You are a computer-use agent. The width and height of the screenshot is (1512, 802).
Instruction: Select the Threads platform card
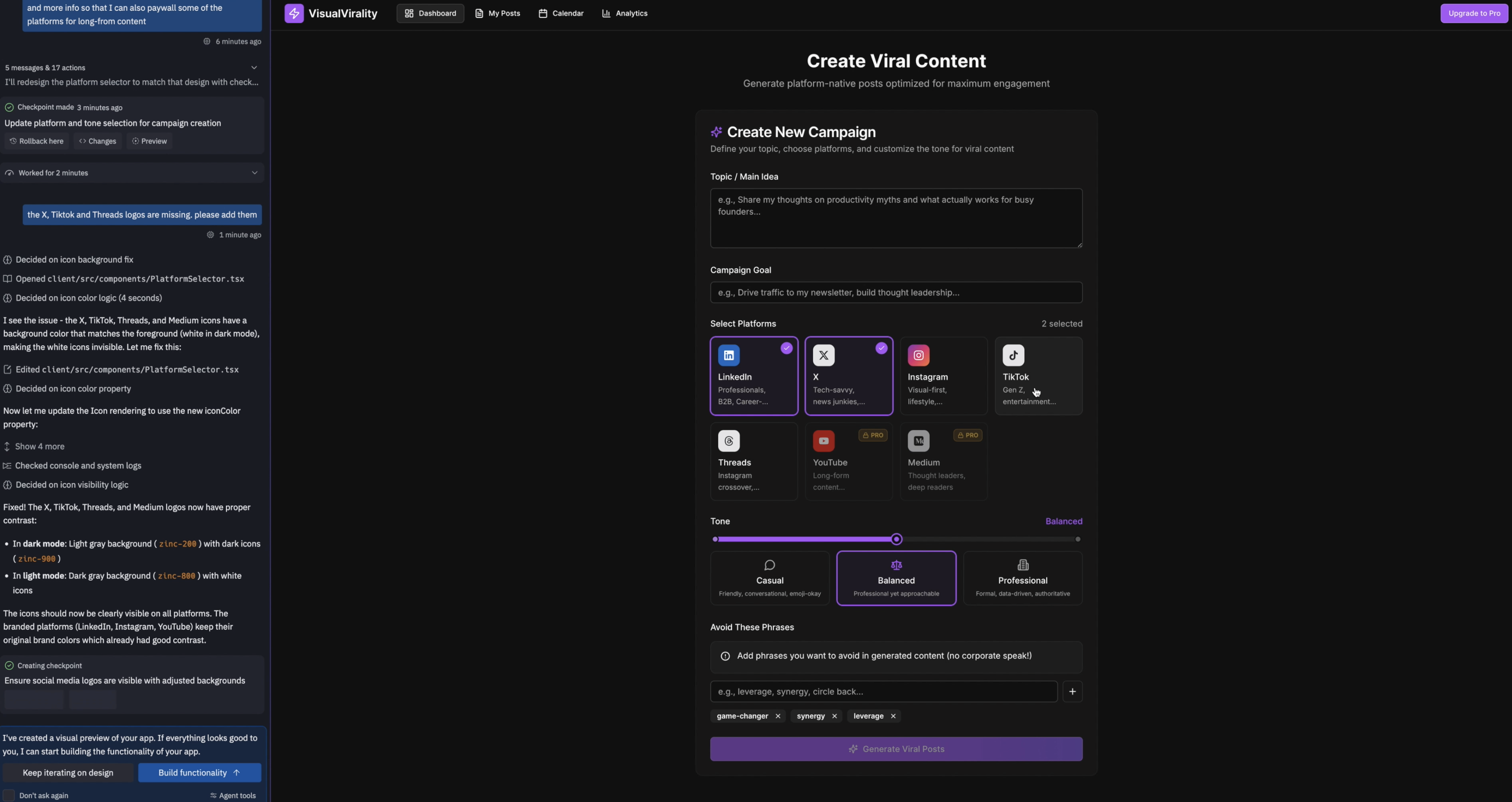pyautogui.click(x=754, y=461)
